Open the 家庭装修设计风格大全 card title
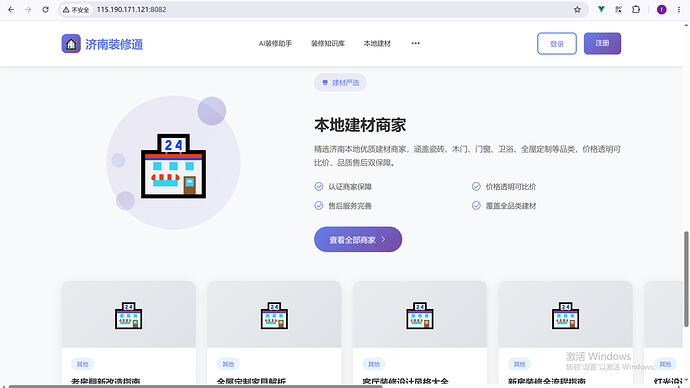 (x=405, y=381)
